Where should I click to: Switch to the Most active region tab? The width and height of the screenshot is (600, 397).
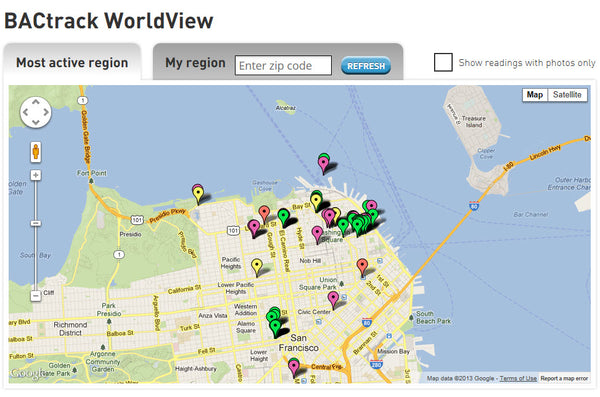(72, 62)
